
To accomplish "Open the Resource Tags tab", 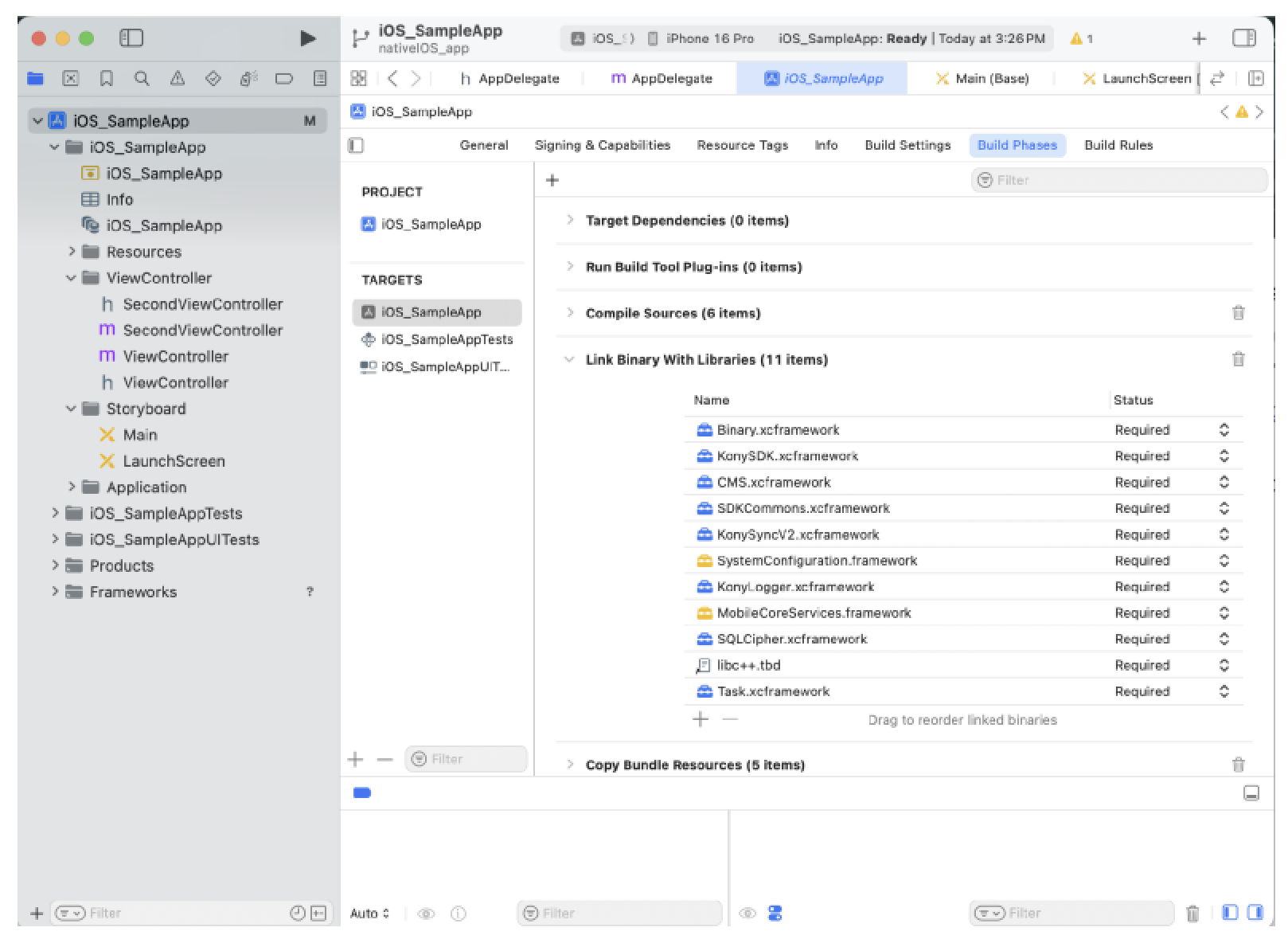I will [x=742, y=145].
